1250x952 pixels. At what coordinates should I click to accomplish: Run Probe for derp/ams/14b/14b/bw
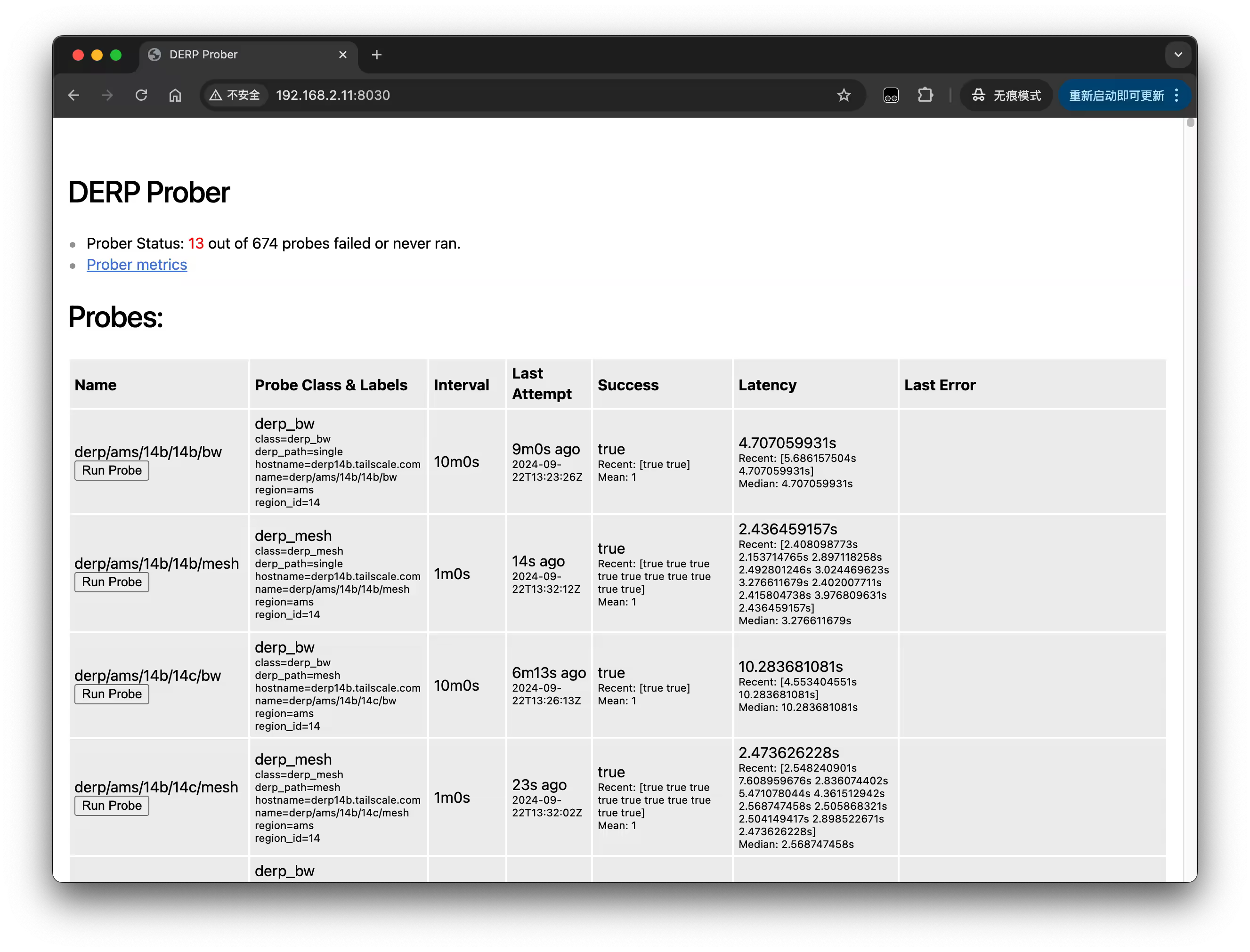coord(112,470)
